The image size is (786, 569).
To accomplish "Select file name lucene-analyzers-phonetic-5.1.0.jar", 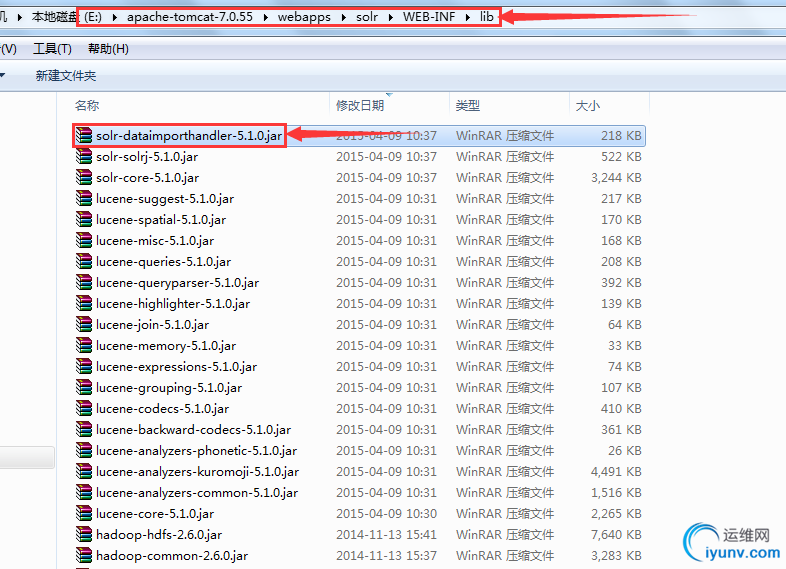I will [196, 452].
